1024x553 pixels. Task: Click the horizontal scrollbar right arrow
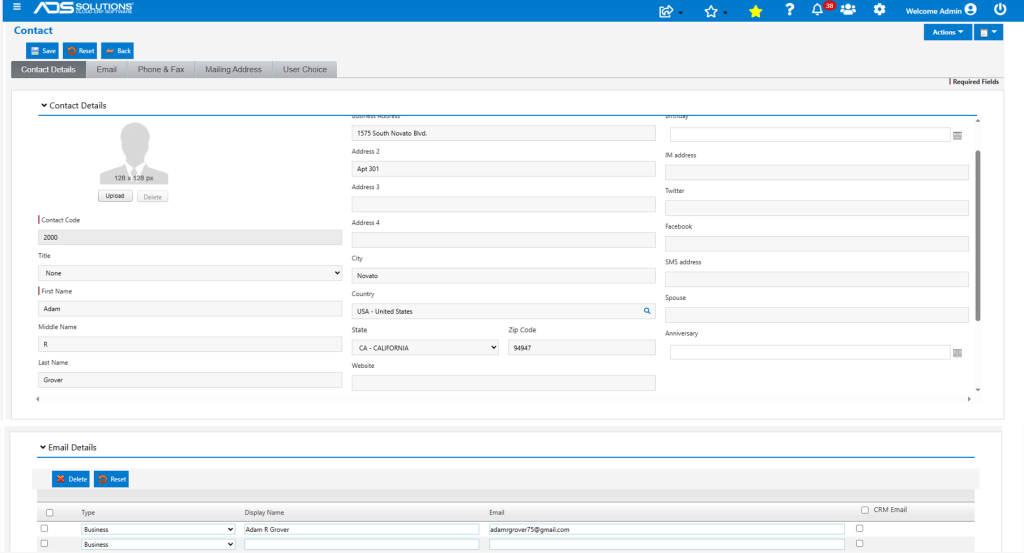(969, 399)
